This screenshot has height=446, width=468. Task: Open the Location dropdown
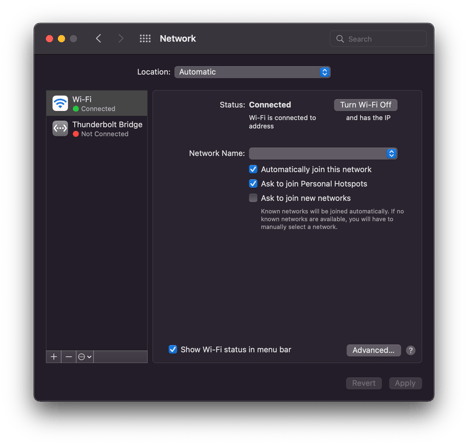click(x=252, y=72)
